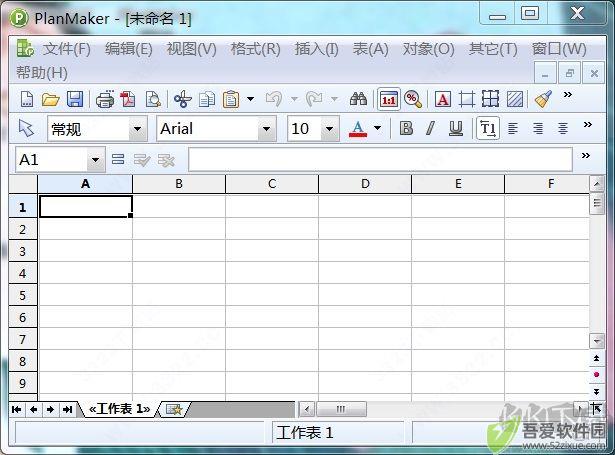Screen dimensions: 615x455
Task: Open character format with red A icon
Action: (x=443, y=99)
